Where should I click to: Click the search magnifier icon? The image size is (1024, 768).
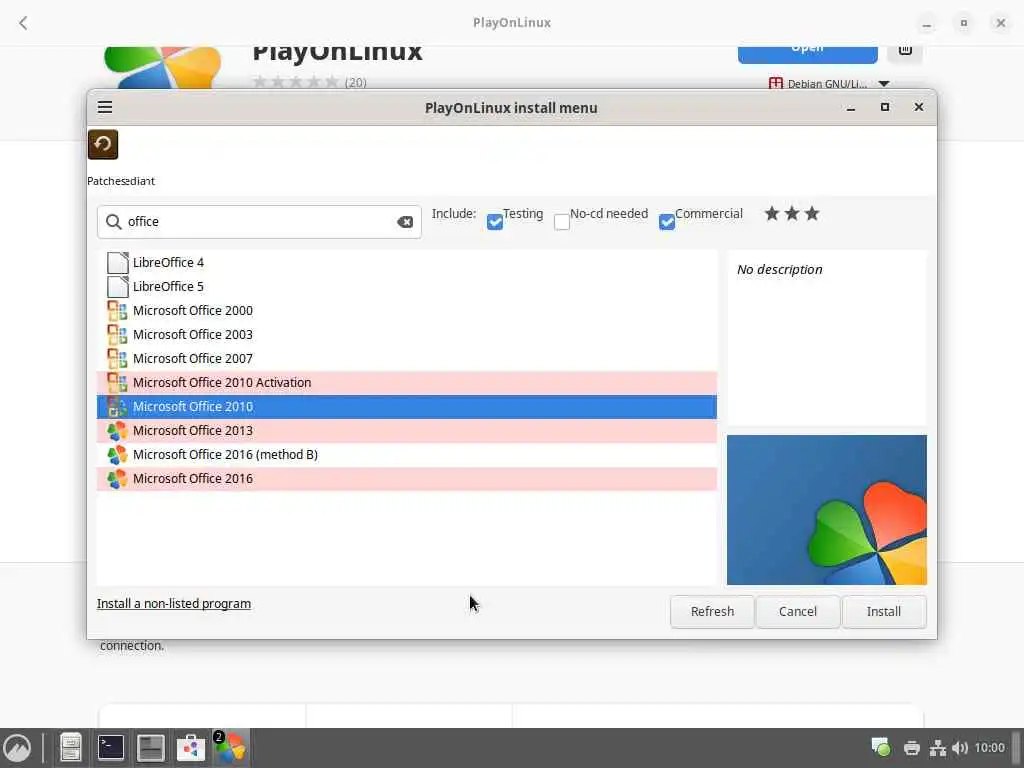[x=114, y=221]
